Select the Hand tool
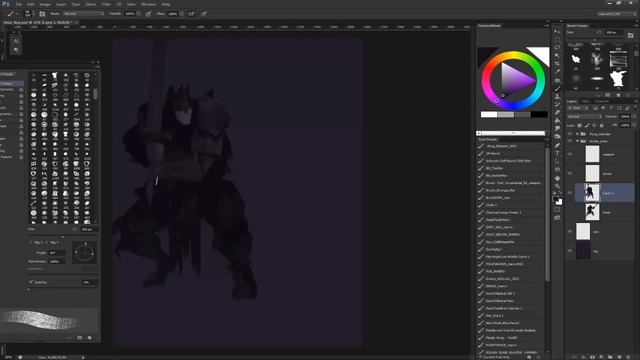 (x=557, y=178)
